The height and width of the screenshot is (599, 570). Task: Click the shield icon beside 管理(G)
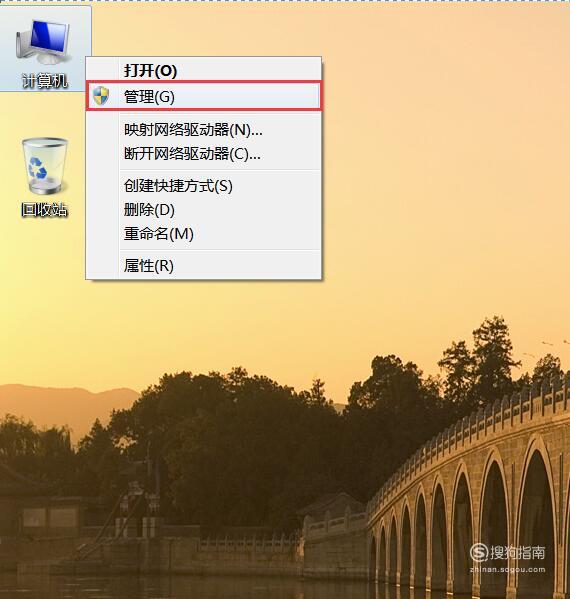pyautogui.click(x=101, y=96)
